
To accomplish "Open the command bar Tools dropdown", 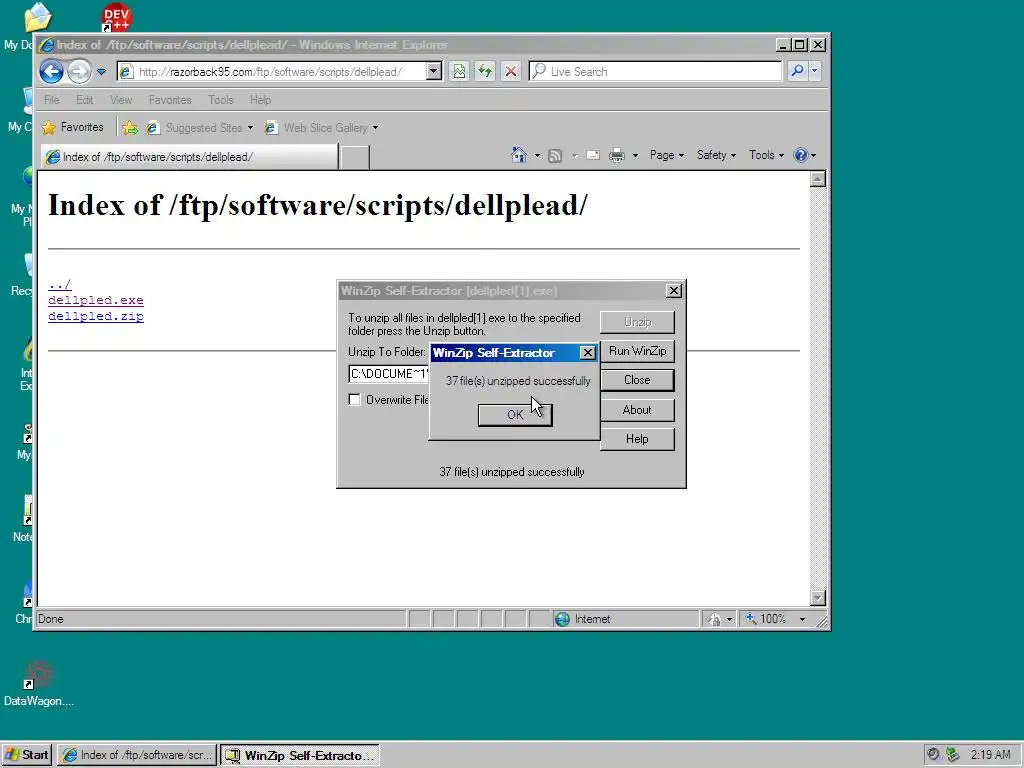I will (x=767, y=155).
